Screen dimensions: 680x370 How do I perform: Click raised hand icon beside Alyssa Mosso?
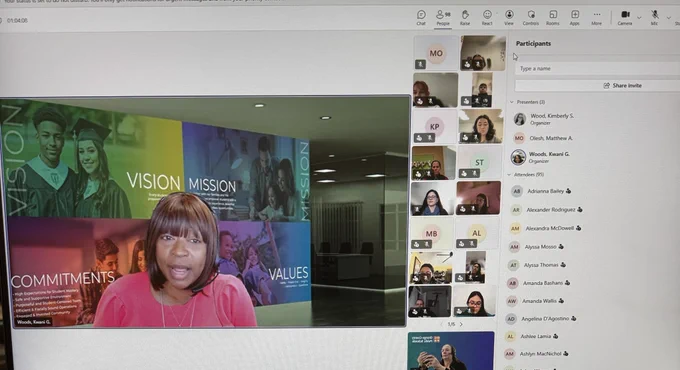click(x=561, y=247)
